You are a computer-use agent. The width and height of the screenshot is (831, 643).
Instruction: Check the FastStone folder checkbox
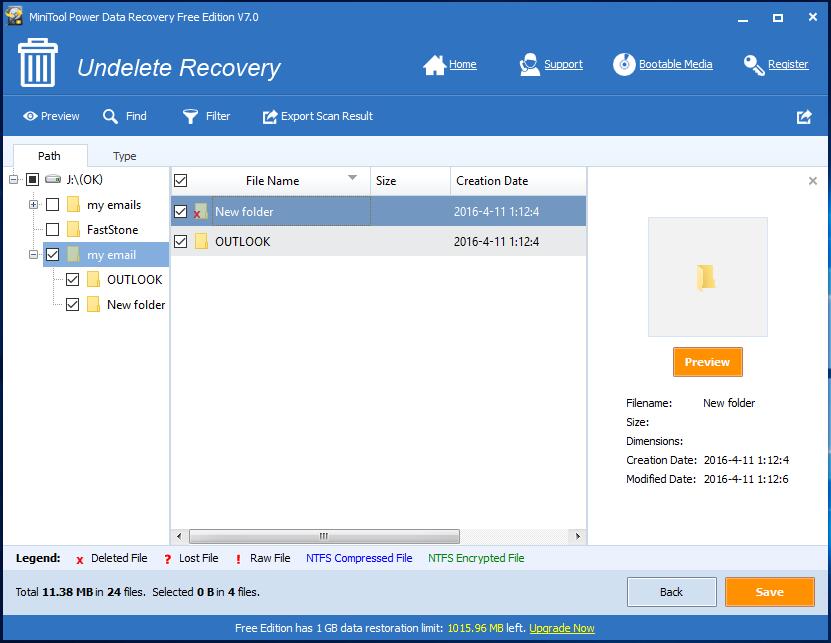[52, 230]
